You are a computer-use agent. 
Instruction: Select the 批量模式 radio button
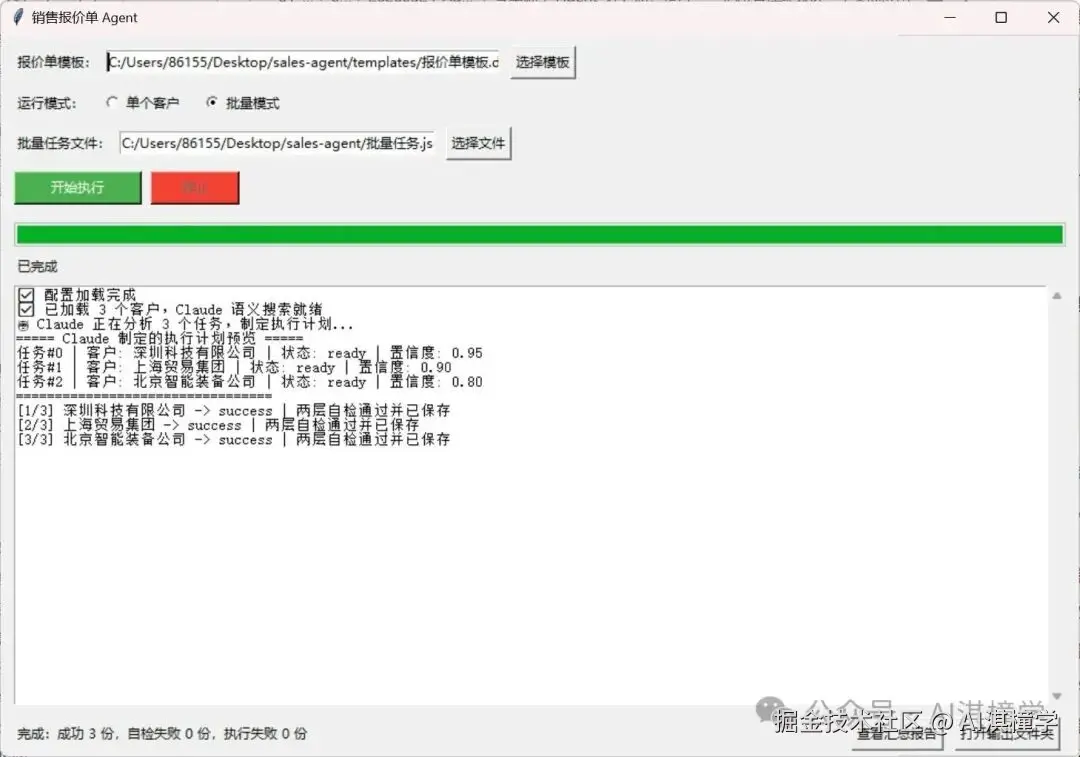(x=209, y=101)
